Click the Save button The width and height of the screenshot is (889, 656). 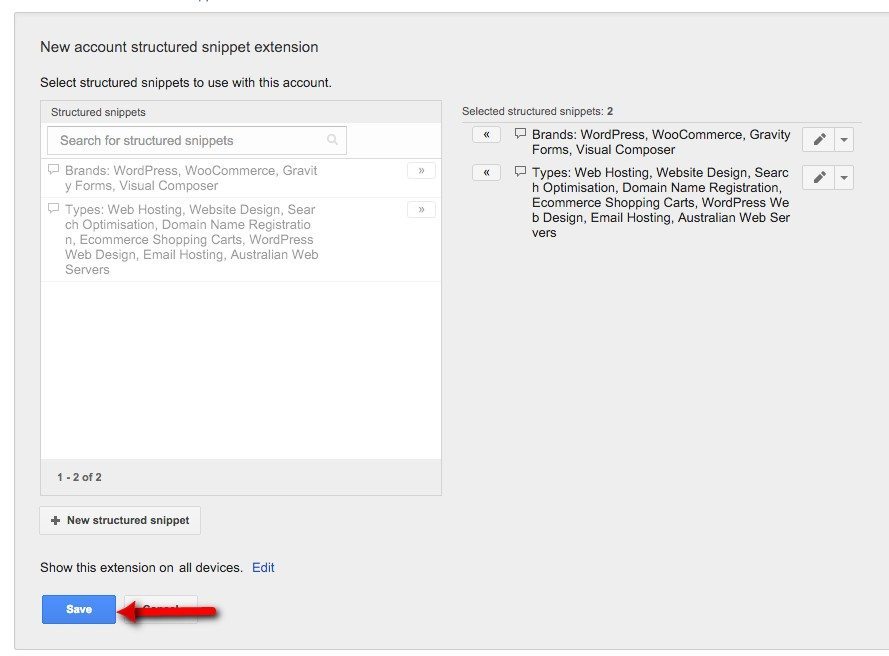pyautogui.click(x=78, y=608)
